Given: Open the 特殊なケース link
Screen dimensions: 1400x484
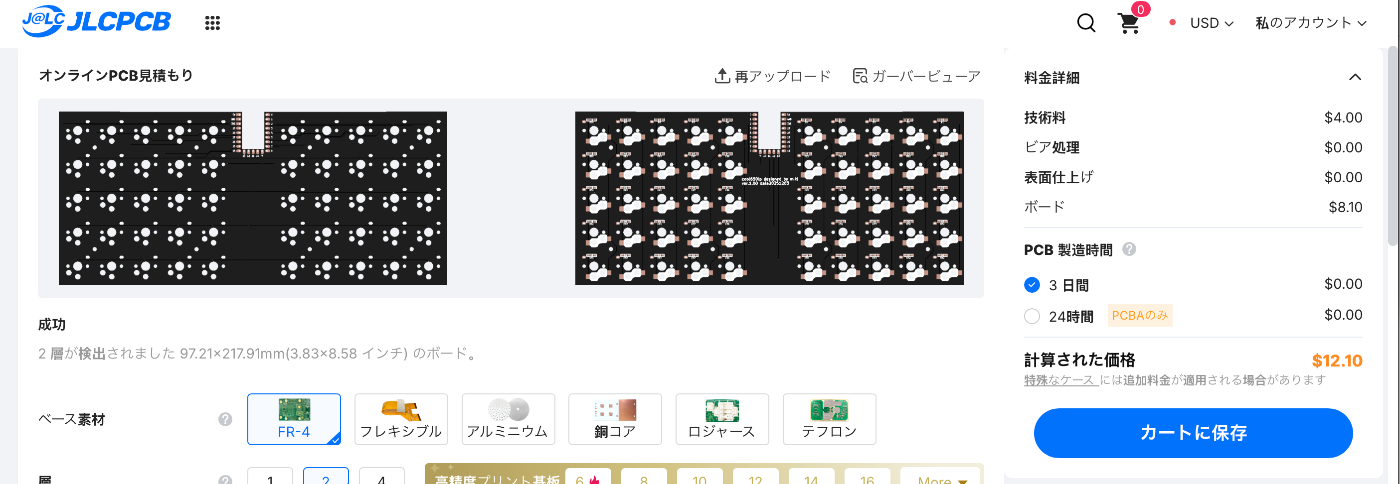Looking at the screenshot, I should pyautogui.click(x=1061, y=380).
